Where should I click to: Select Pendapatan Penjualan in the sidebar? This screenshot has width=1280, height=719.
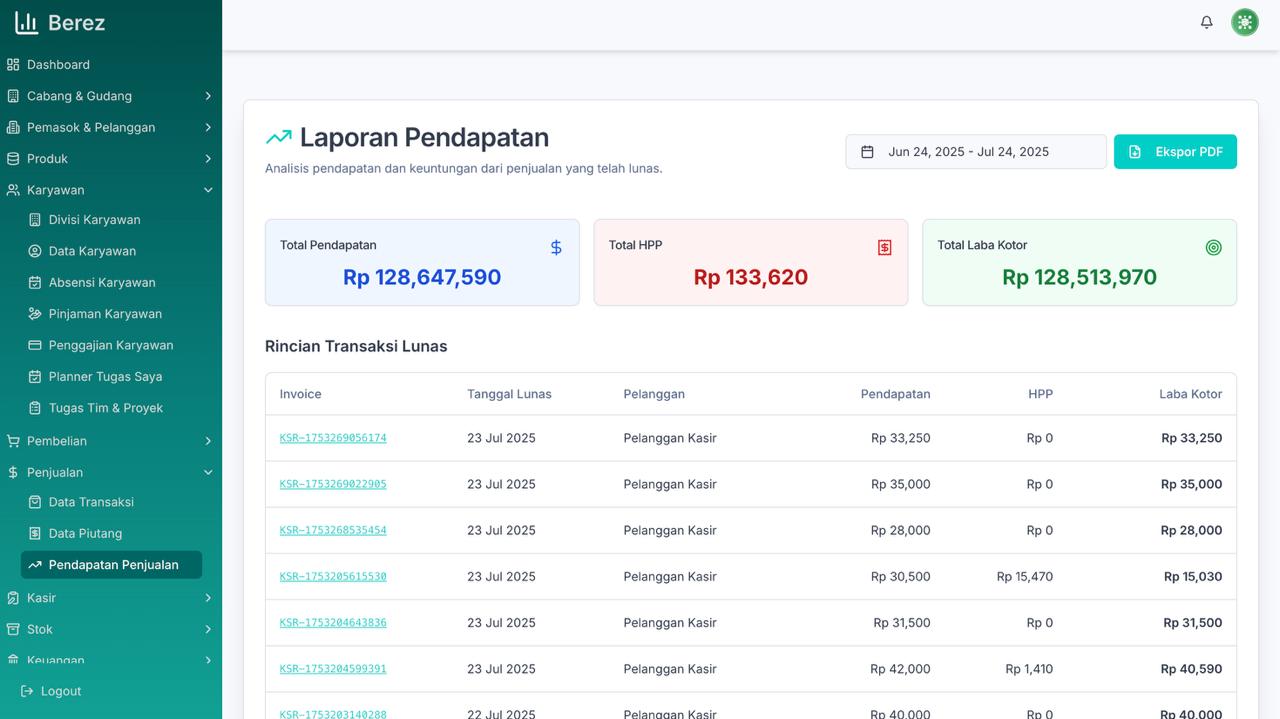(x=111, y=564)
